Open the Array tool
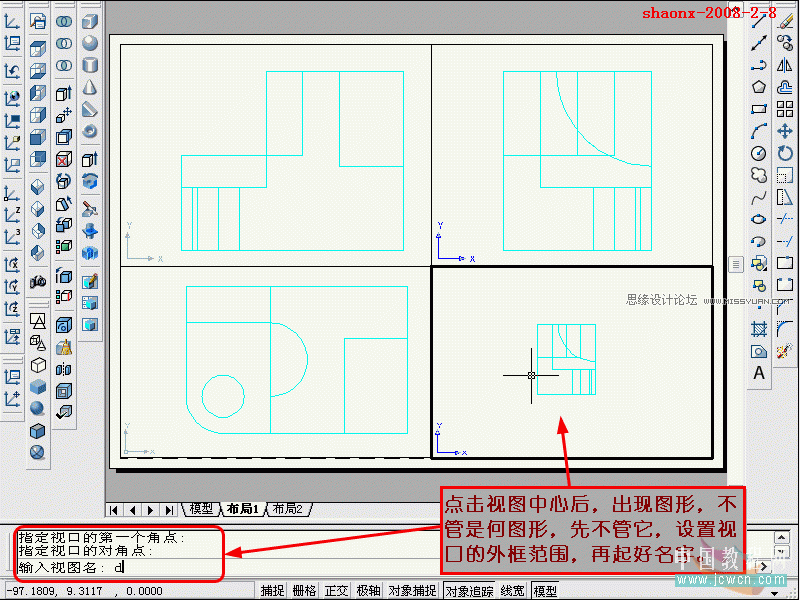 pos(785,109)
